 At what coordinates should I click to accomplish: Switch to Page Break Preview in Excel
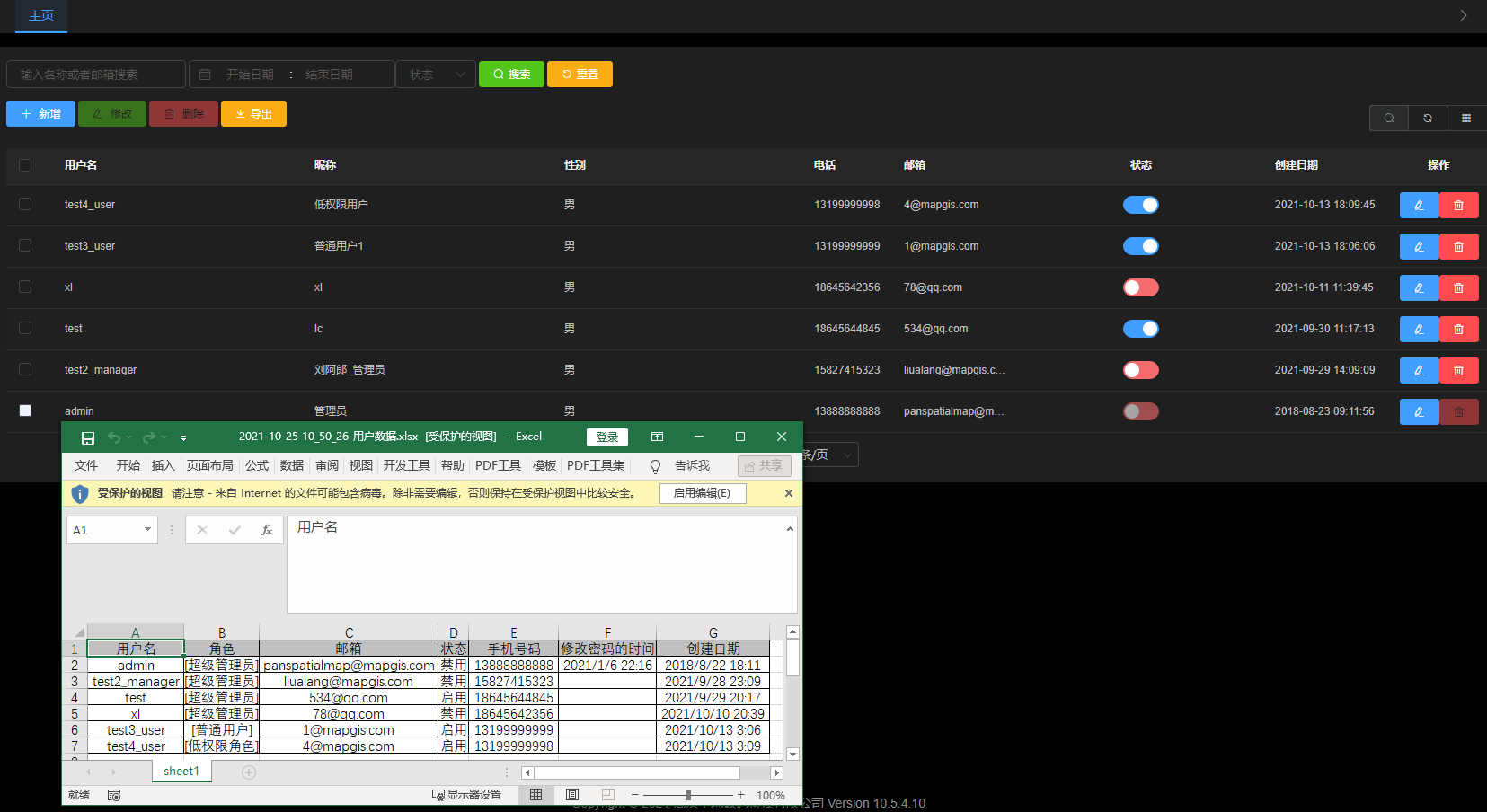point(608,795)
